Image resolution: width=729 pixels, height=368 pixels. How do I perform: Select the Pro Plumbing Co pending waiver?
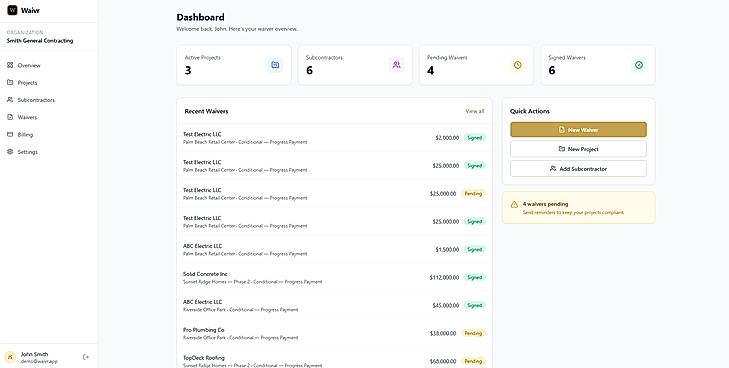coord(334,333)
